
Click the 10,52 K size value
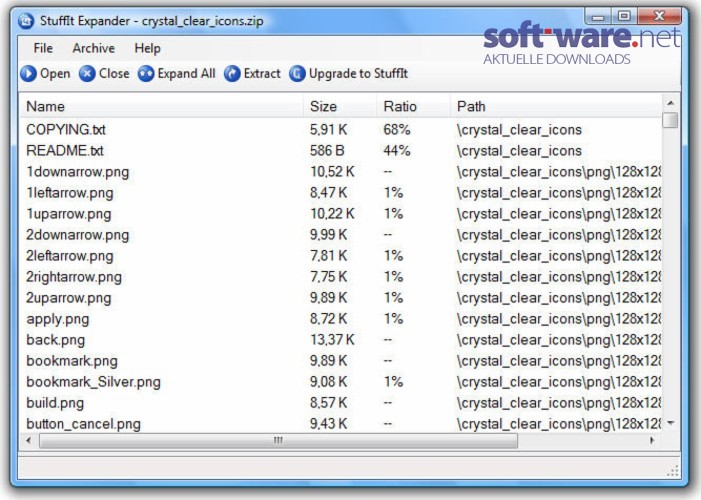(x=332, y=172)
